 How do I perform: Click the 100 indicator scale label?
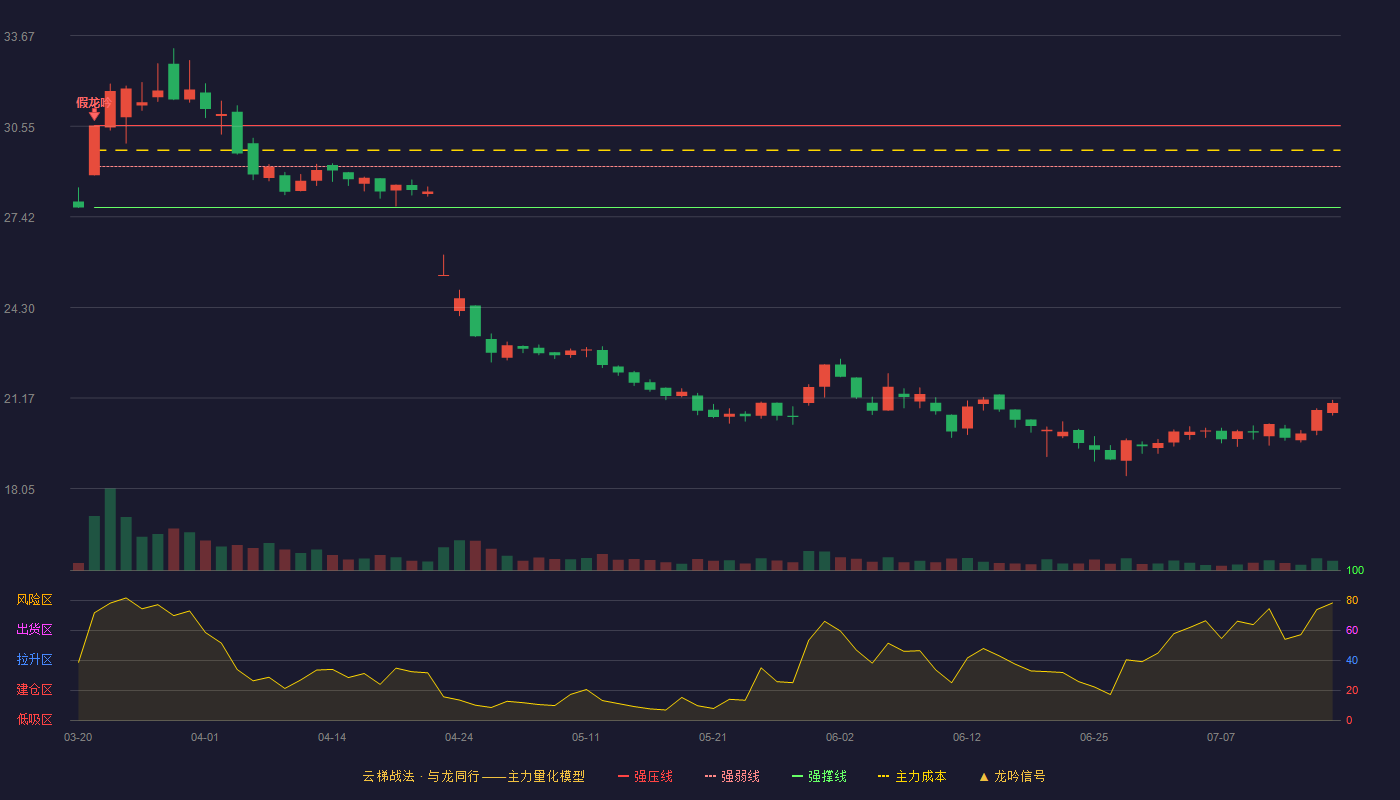point(1355,570)
